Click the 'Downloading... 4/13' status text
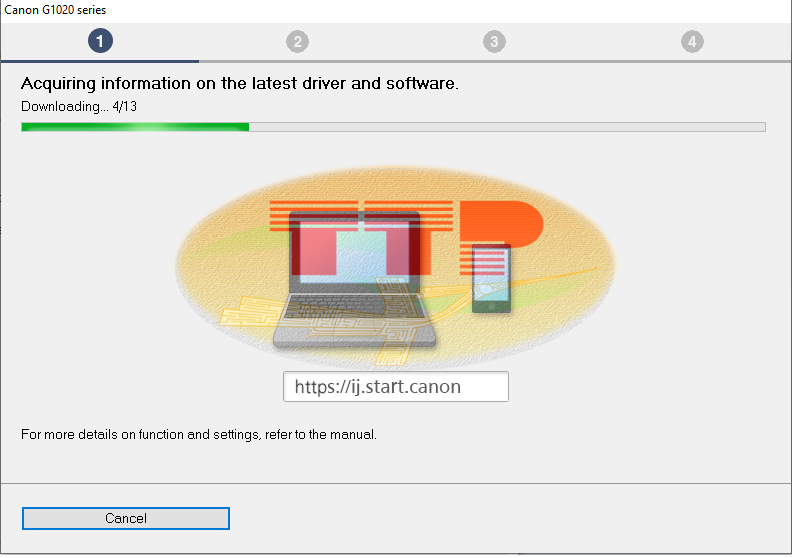The image size is (800, 558). coord(79,107)
